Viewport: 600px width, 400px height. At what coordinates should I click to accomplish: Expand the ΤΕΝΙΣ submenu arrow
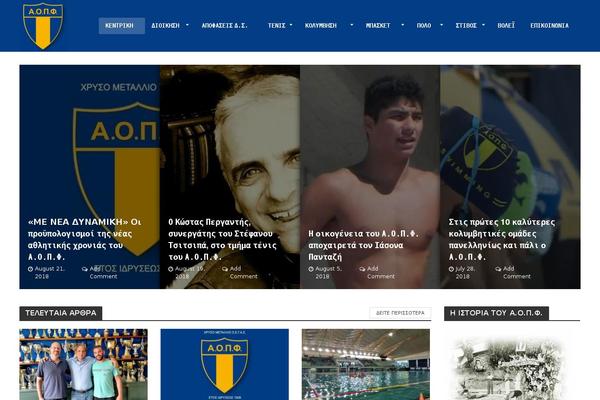coord(291,25)
